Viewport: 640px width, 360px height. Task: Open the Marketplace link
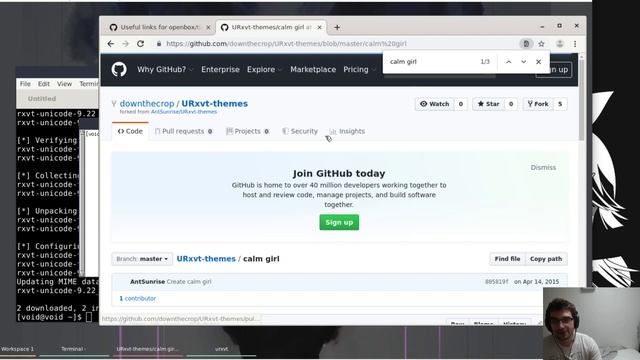click(313, 69)
